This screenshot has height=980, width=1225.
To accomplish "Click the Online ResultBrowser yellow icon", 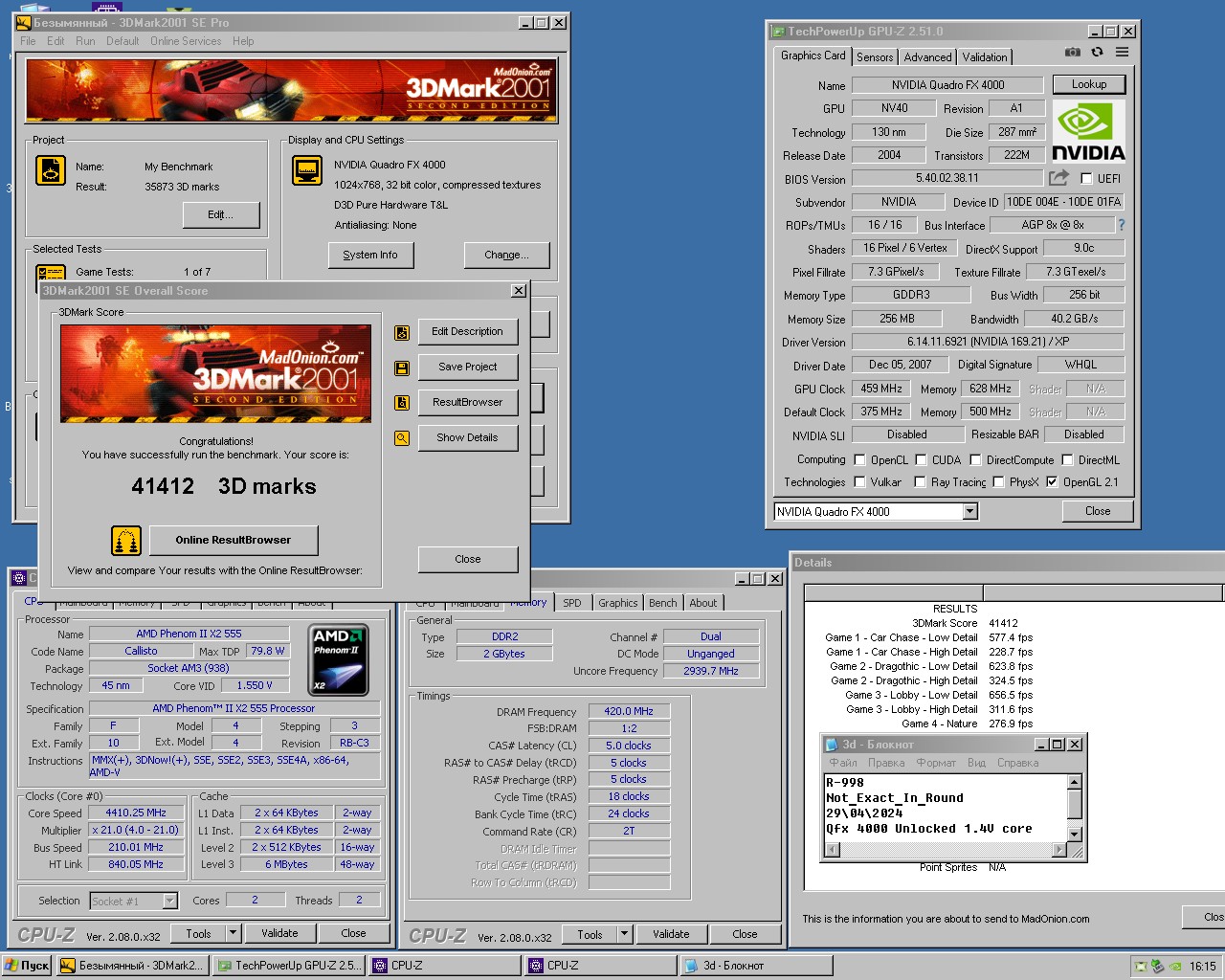I will [x=125, y=541].
